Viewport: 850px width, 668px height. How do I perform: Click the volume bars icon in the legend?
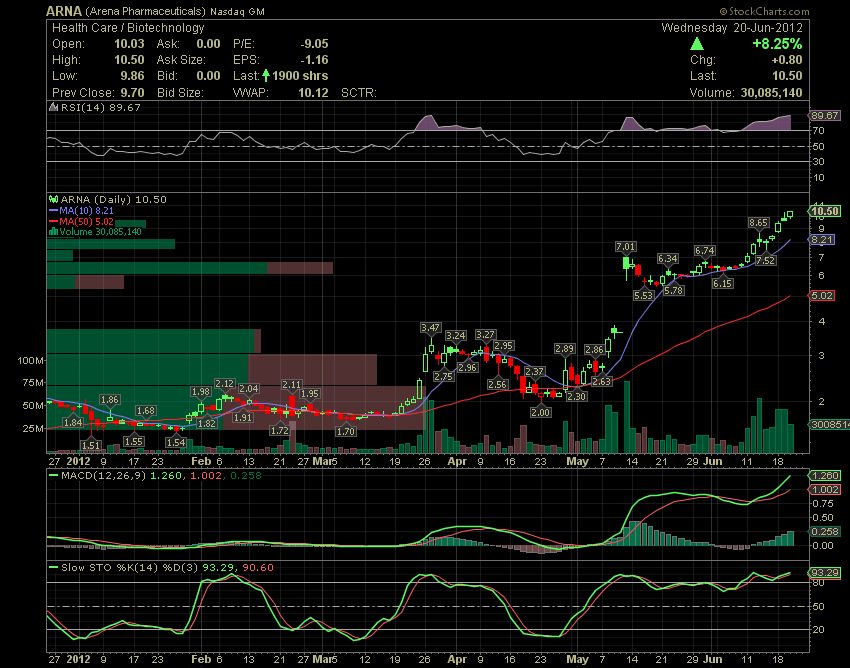point(53,232)
